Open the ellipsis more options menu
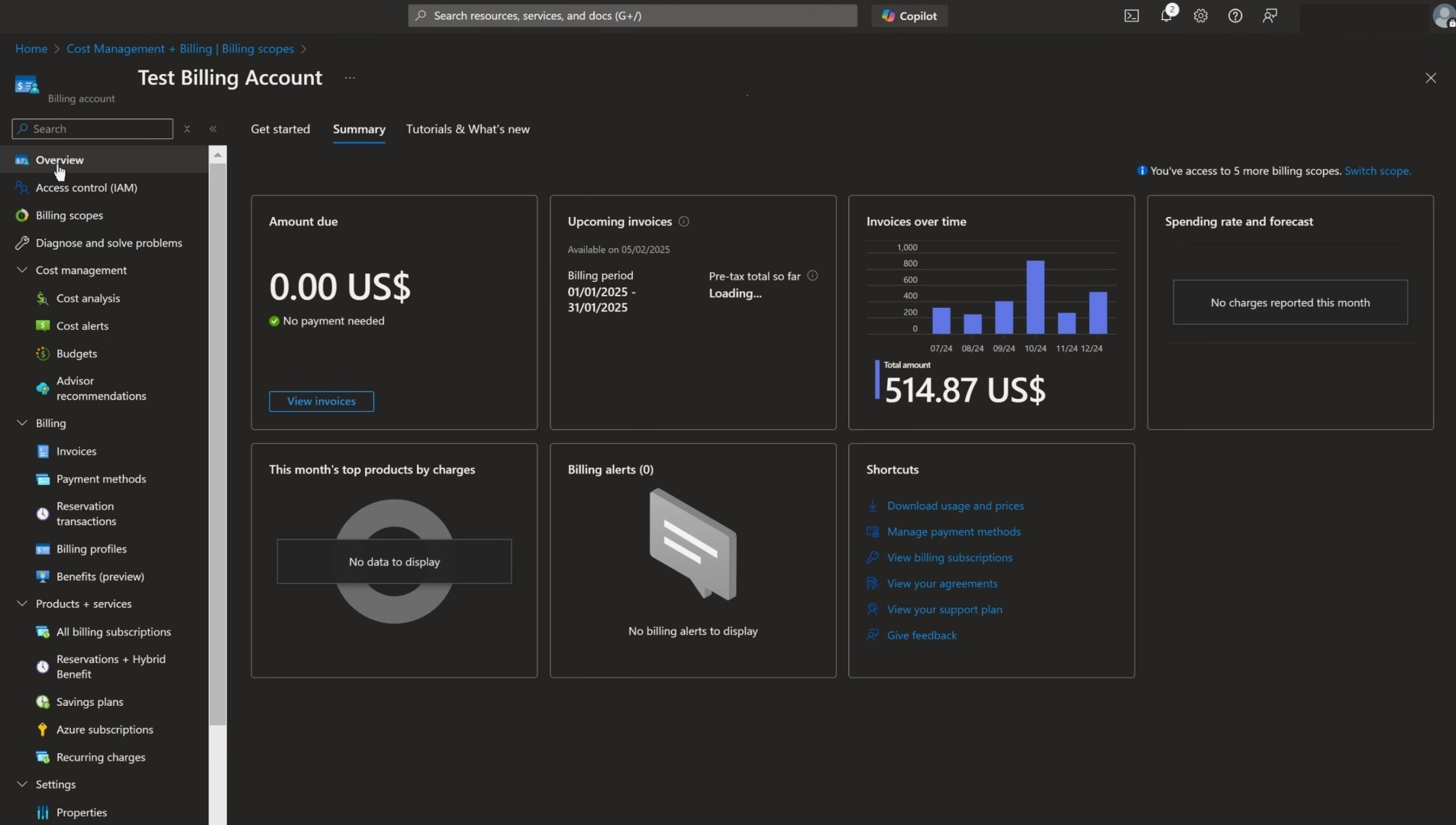The image size is (1456, 825). pyautogui.click(x=350, y=78)
